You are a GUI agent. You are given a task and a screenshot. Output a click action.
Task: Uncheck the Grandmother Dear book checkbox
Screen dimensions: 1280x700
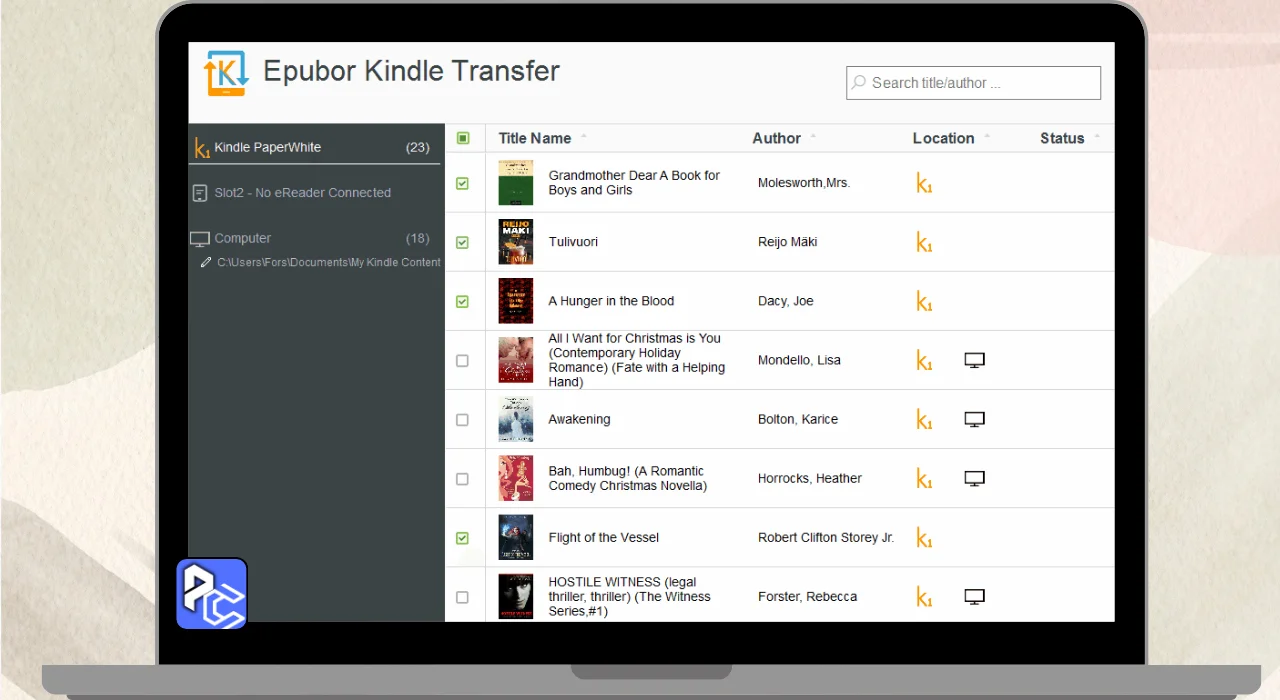[x=462, y=183]
